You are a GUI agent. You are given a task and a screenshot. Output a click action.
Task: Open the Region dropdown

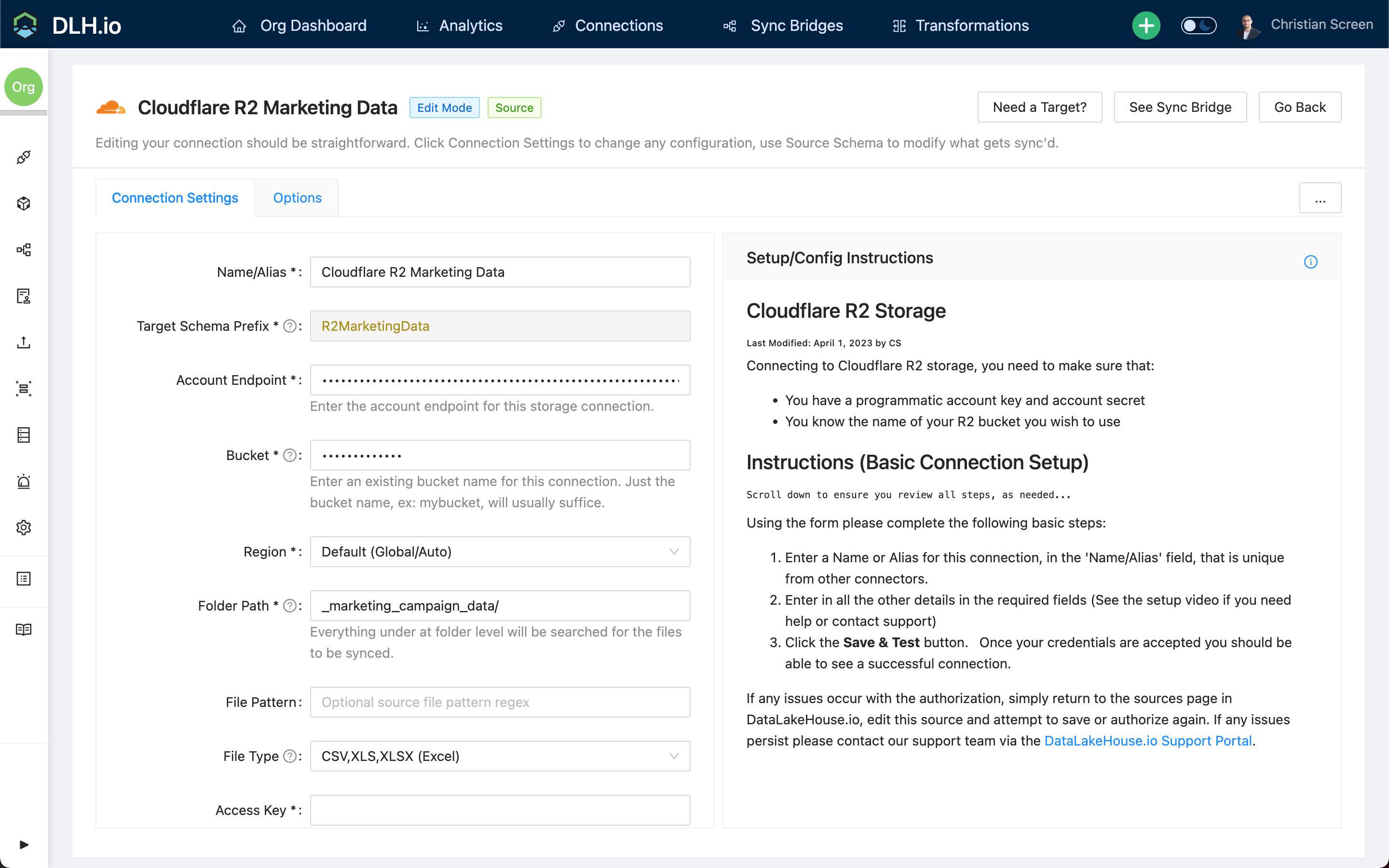[499, 552]
